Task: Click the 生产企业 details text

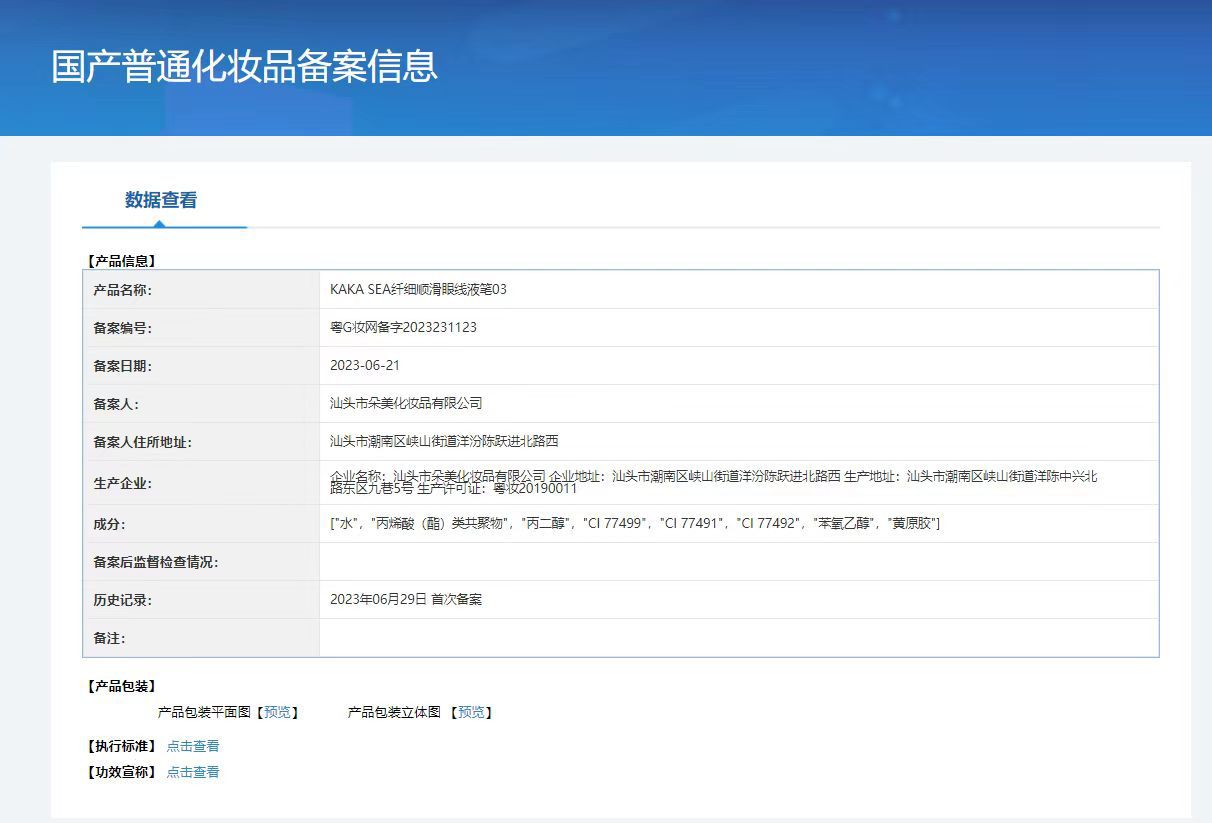Action: (713, 482)
